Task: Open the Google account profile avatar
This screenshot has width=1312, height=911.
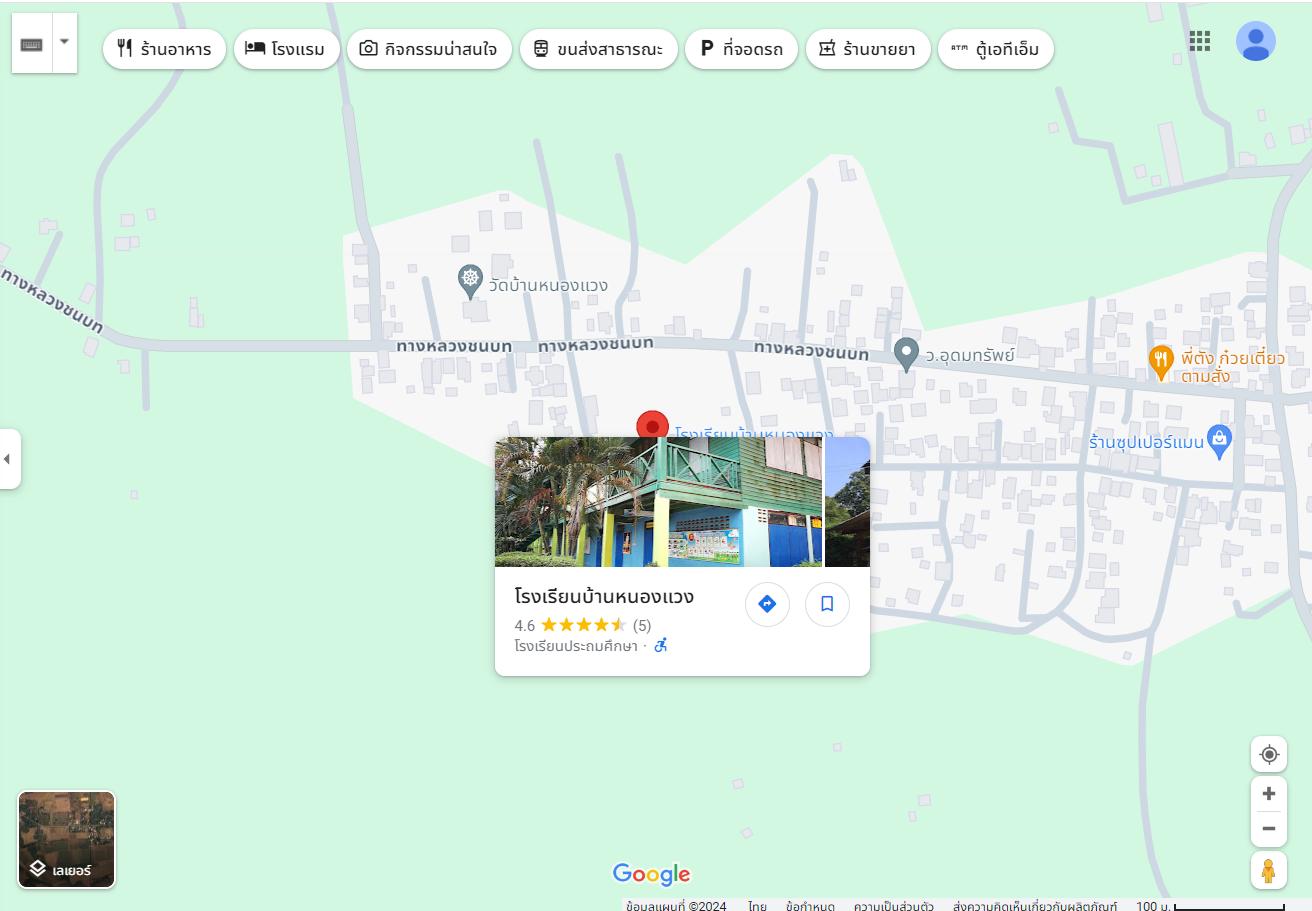Action: pyautogui.click(x=1255, y=41)
